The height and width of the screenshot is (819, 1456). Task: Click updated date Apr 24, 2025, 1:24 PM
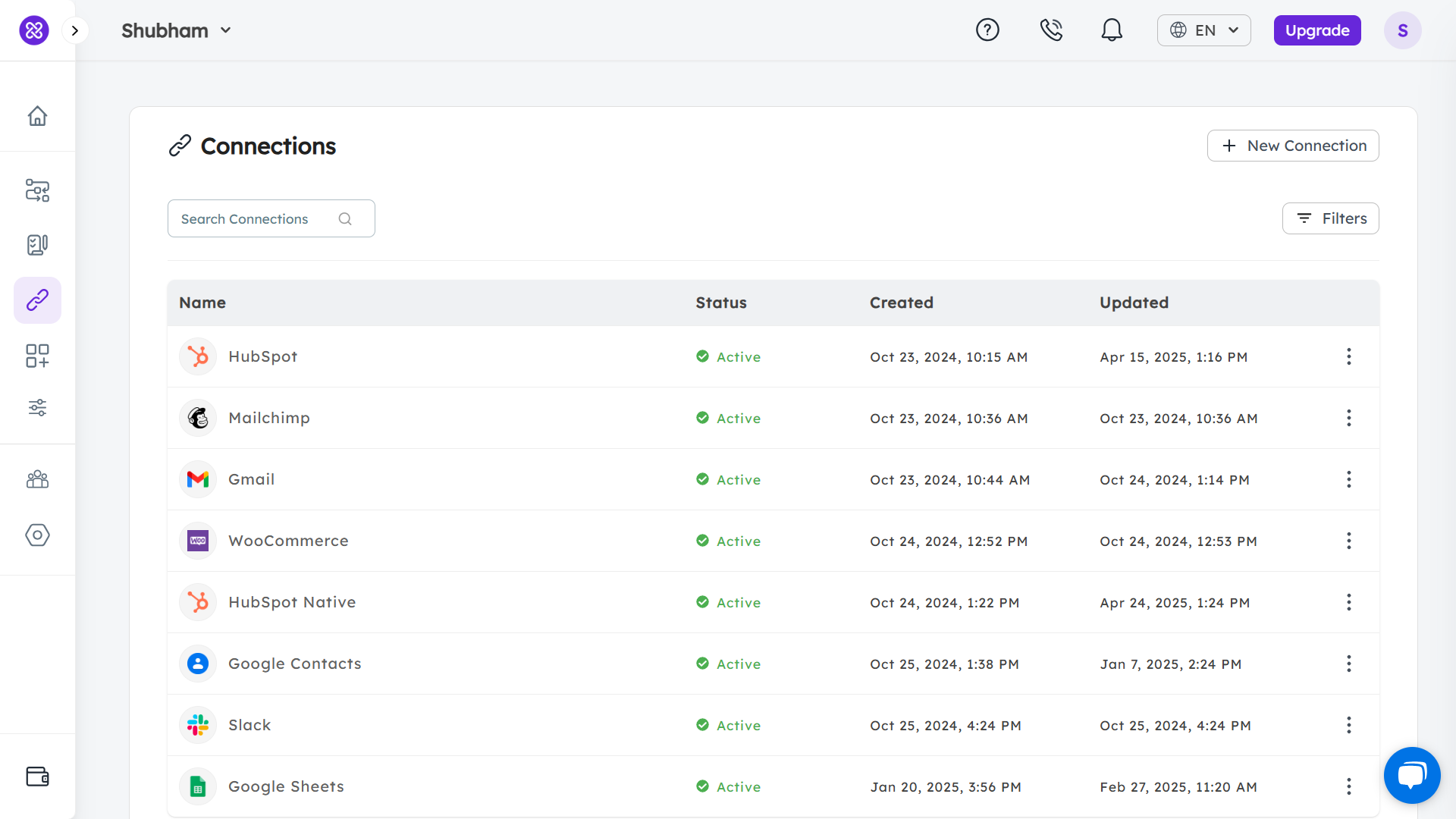1175,603
